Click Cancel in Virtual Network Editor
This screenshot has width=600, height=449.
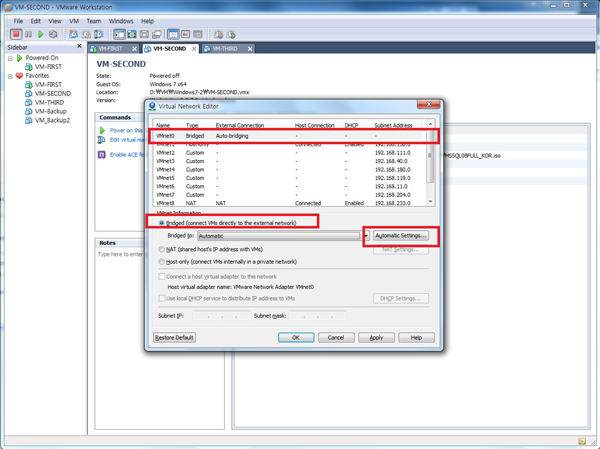(x=336, y=338)
